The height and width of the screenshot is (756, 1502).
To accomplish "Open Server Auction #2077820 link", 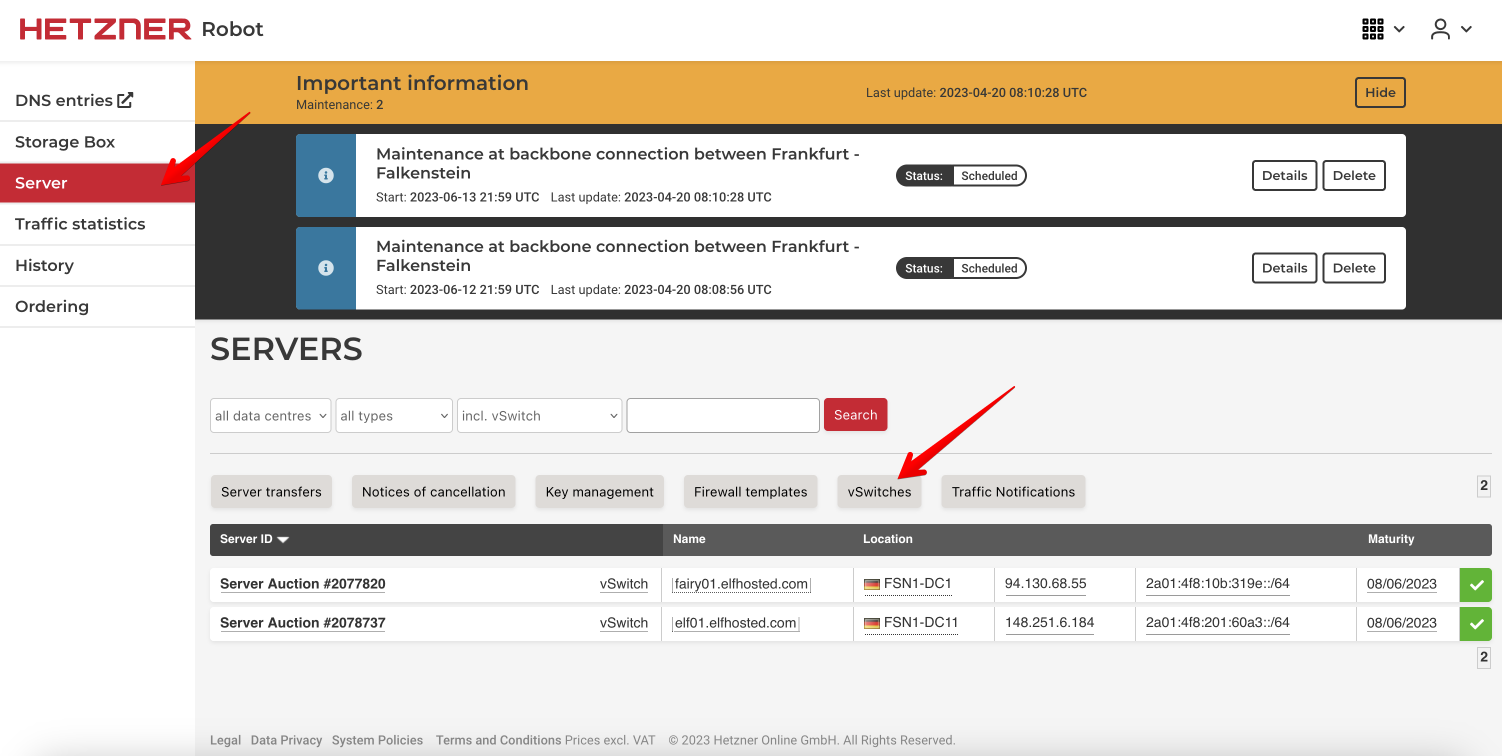I will [x=302, y=584].
